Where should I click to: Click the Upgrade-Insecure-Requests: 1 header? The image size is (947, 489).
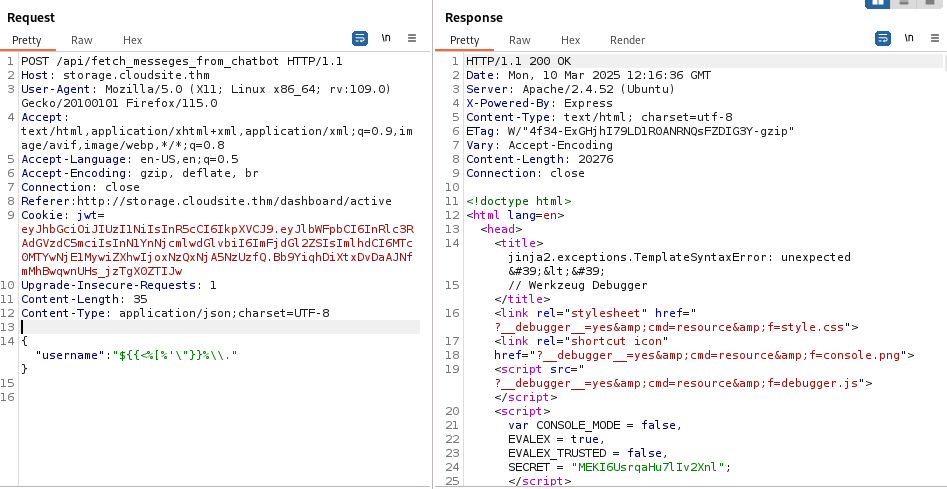(x=118, y=285)
